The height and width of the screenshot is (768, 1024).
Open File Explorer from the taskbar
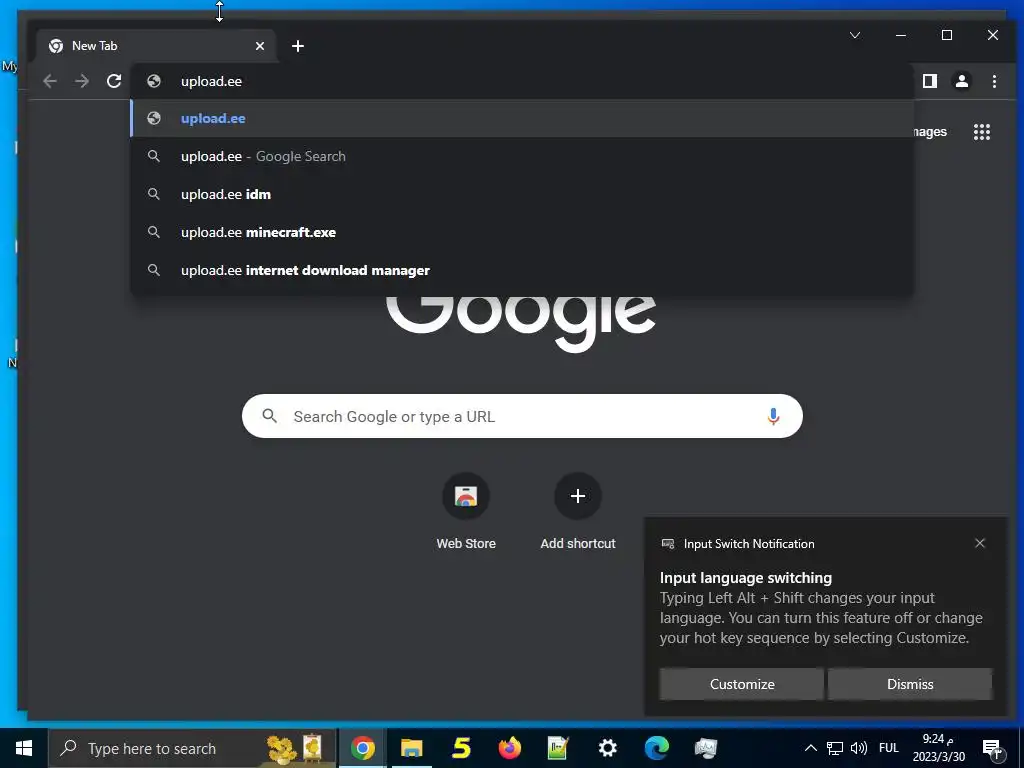coord(411,748)
